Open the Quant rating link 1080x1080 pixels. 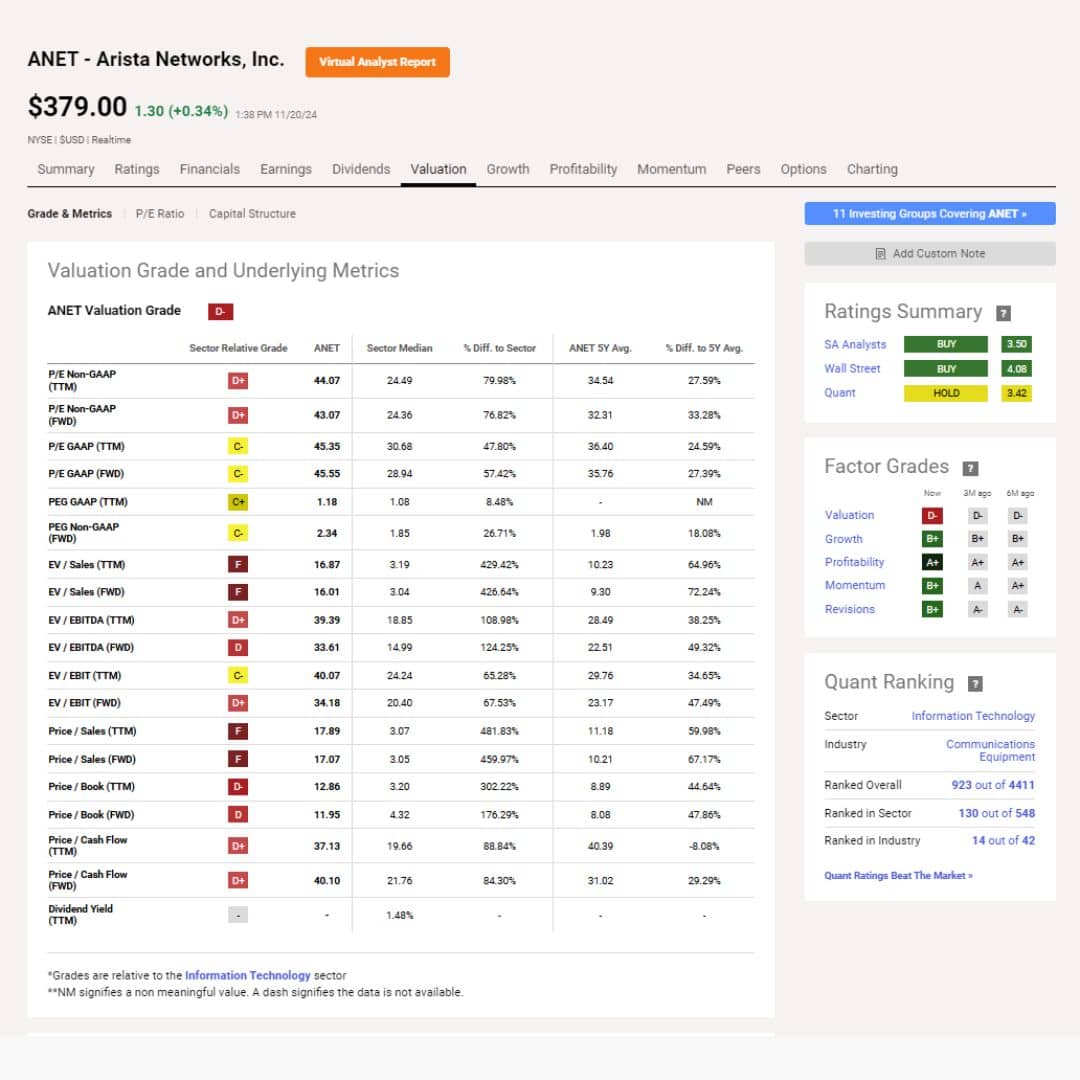click(x=840, y=393)
